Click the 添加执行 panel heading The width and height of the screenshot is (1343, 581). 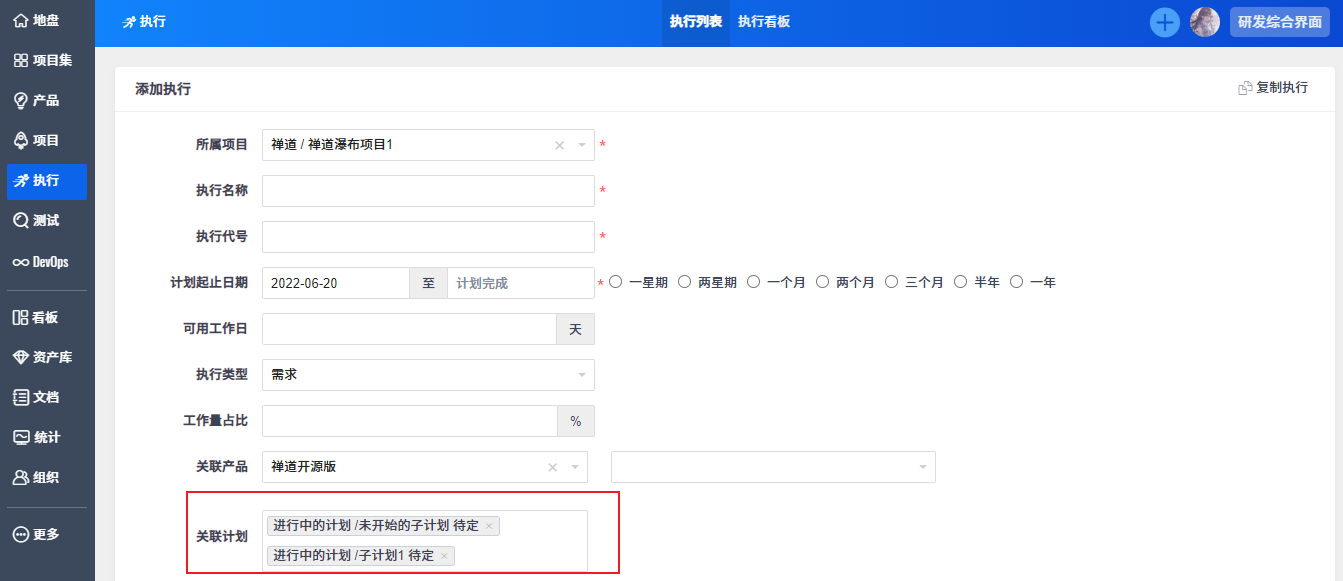[163, 89]
